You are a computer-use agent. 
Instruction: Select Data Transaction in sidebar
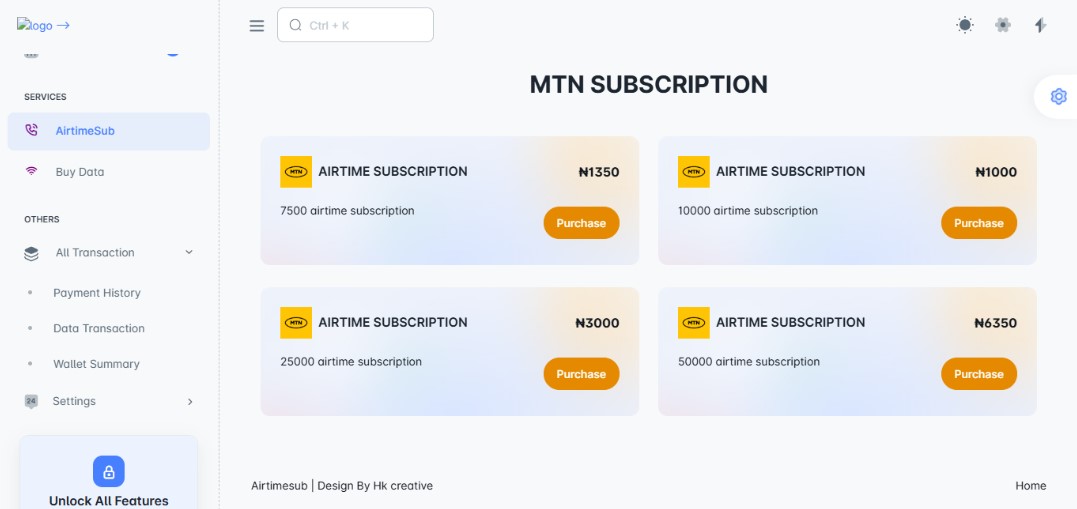[99, 328]
